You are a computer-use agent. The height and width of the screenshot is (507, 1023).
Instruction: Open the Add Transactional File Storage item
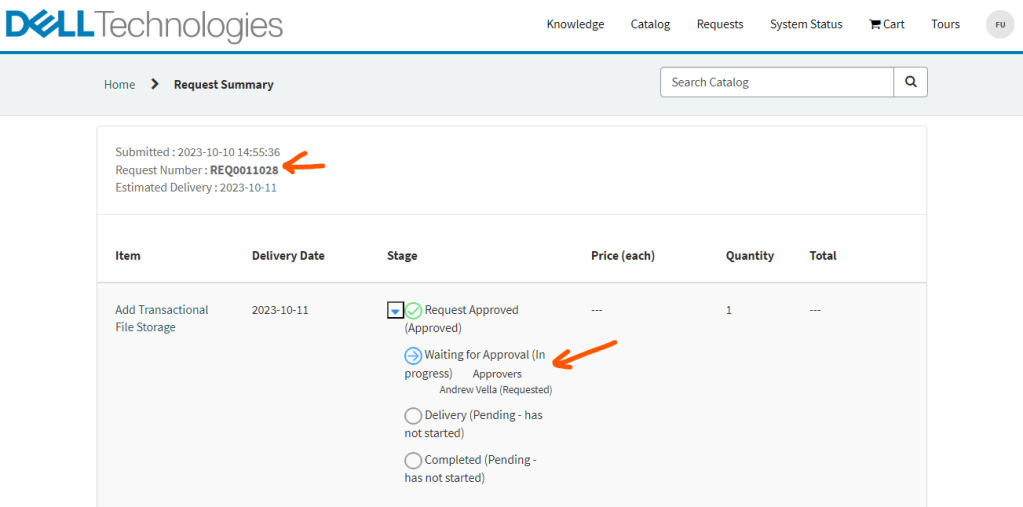tap(161, 318)
